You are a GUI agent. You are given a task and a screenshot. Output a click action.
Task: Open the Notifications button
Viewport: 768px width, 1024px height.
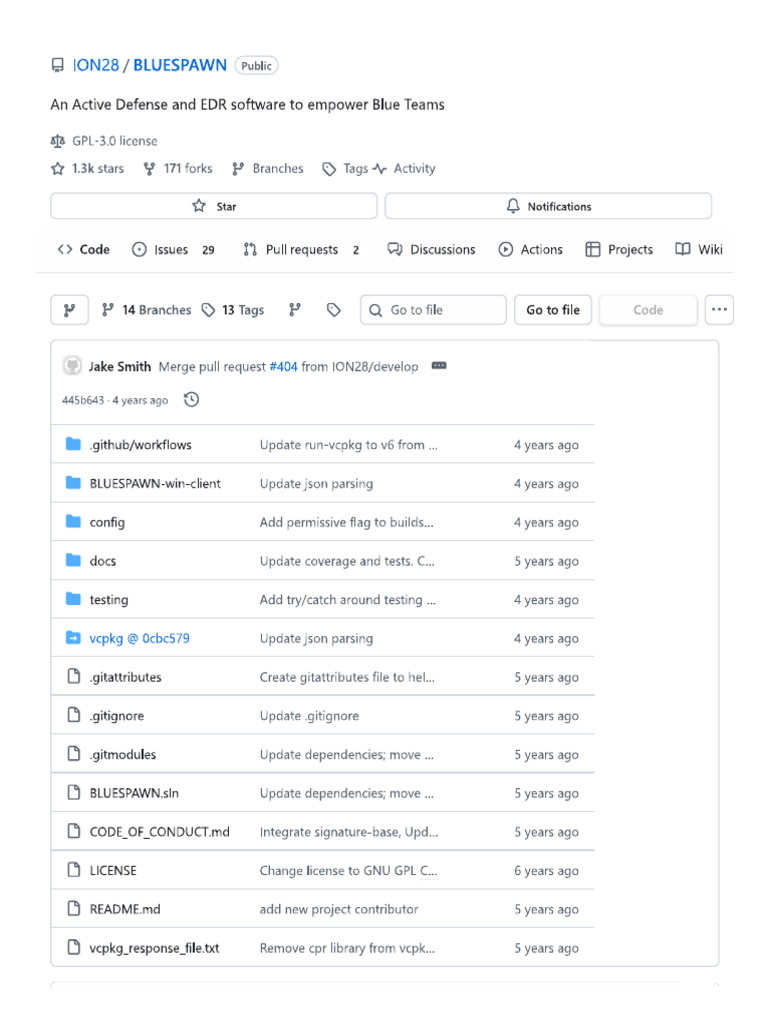pyautogui.click(x=549, y=206)
